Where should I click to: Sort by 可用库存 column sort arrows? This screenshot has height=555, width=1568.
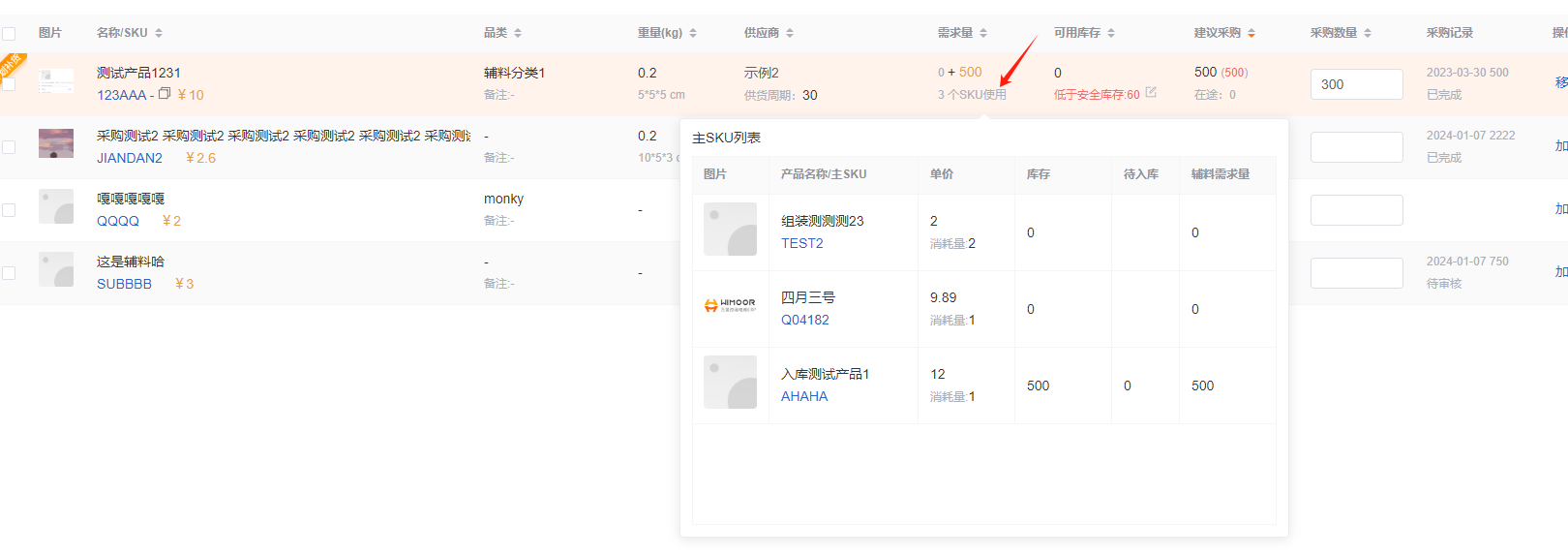point(1111,33)
